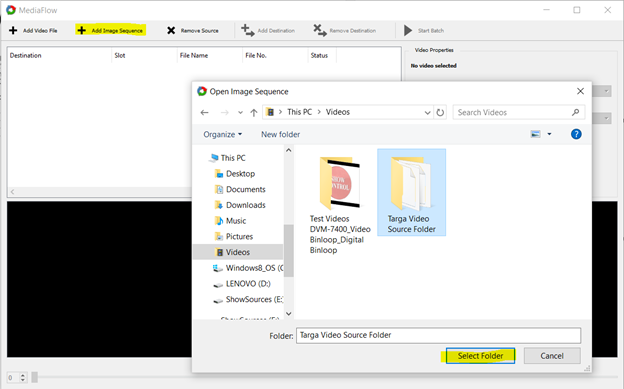
Task: Click the Remove Source X icon
Action: [171, 30]
